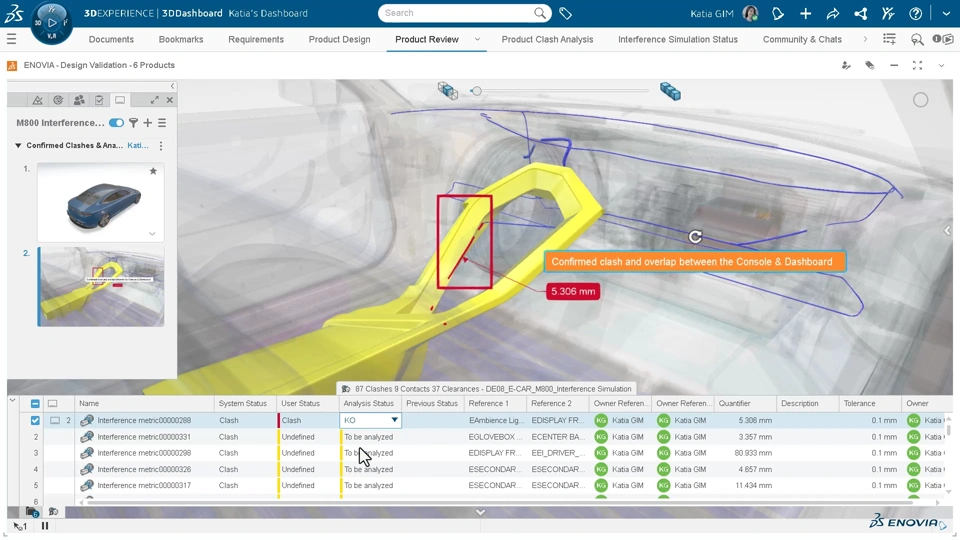Open the communities icon in top bar
This screenshot has width=960, height=540.
(x=888, y=13)
